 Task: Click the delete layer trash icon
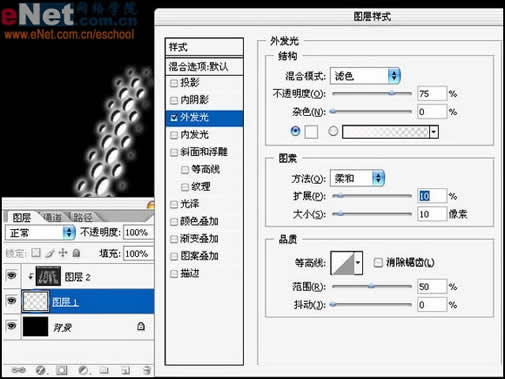point(147,370)
